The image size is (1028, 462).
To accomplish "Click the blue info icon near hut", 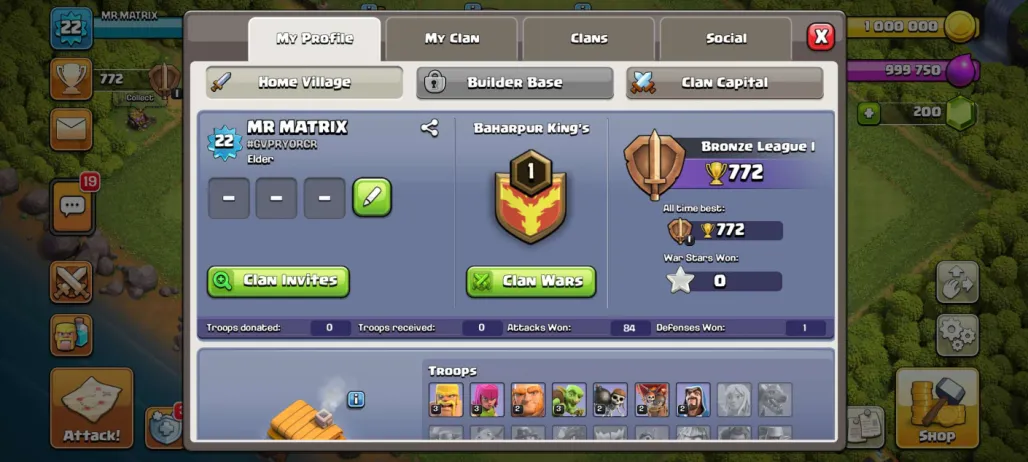I will coord(356,399).
